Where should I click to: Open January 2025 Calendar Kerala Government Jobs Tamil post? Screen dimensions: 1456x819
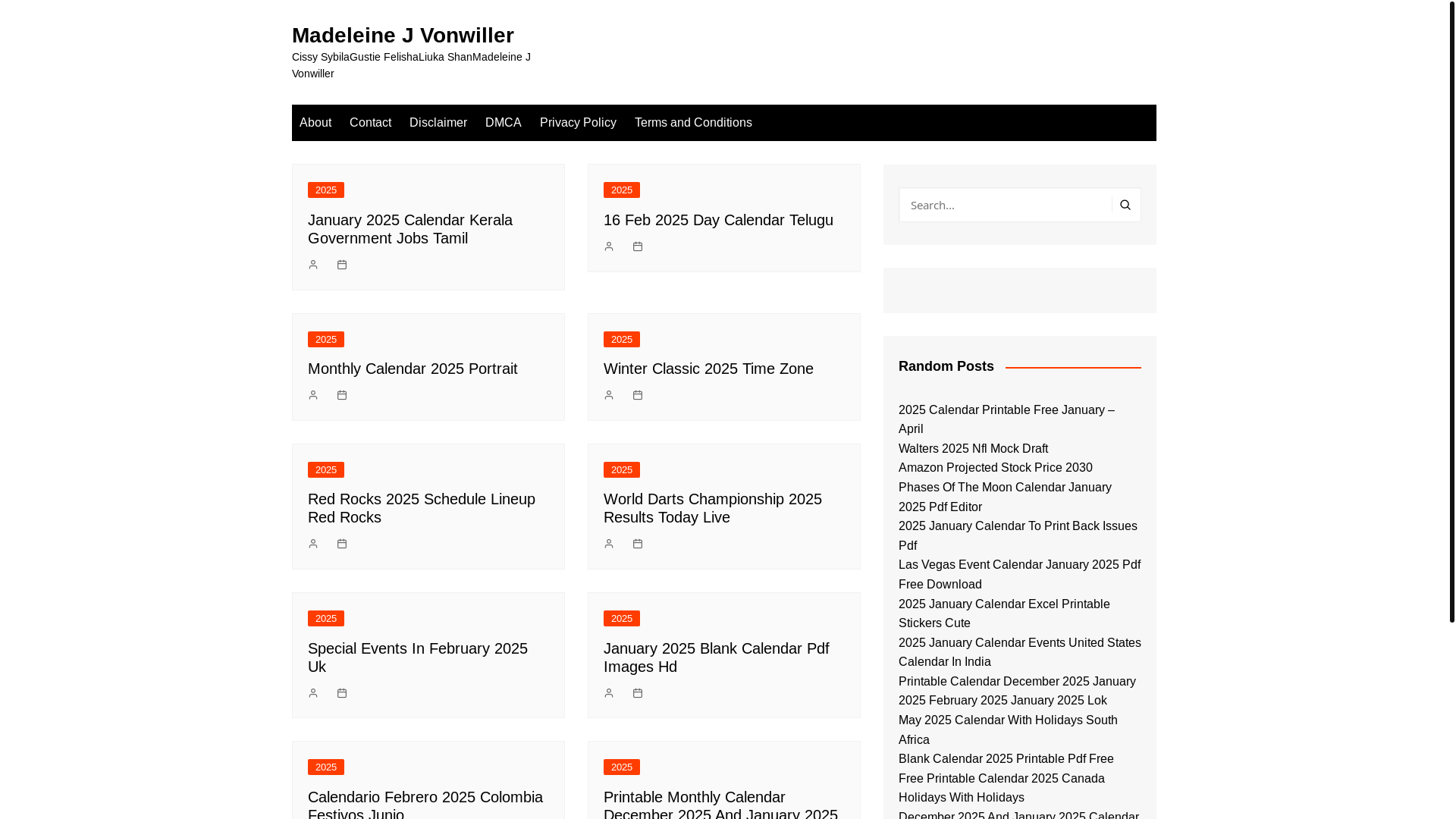pos(410,229)
